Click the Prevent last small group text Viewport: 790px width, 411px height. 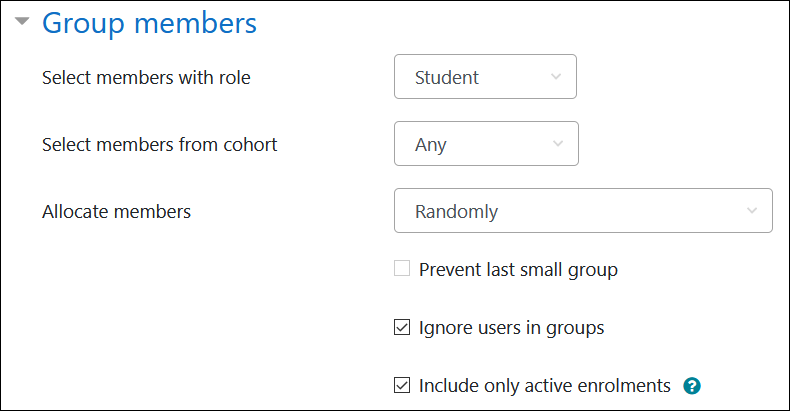pos(518,269)
